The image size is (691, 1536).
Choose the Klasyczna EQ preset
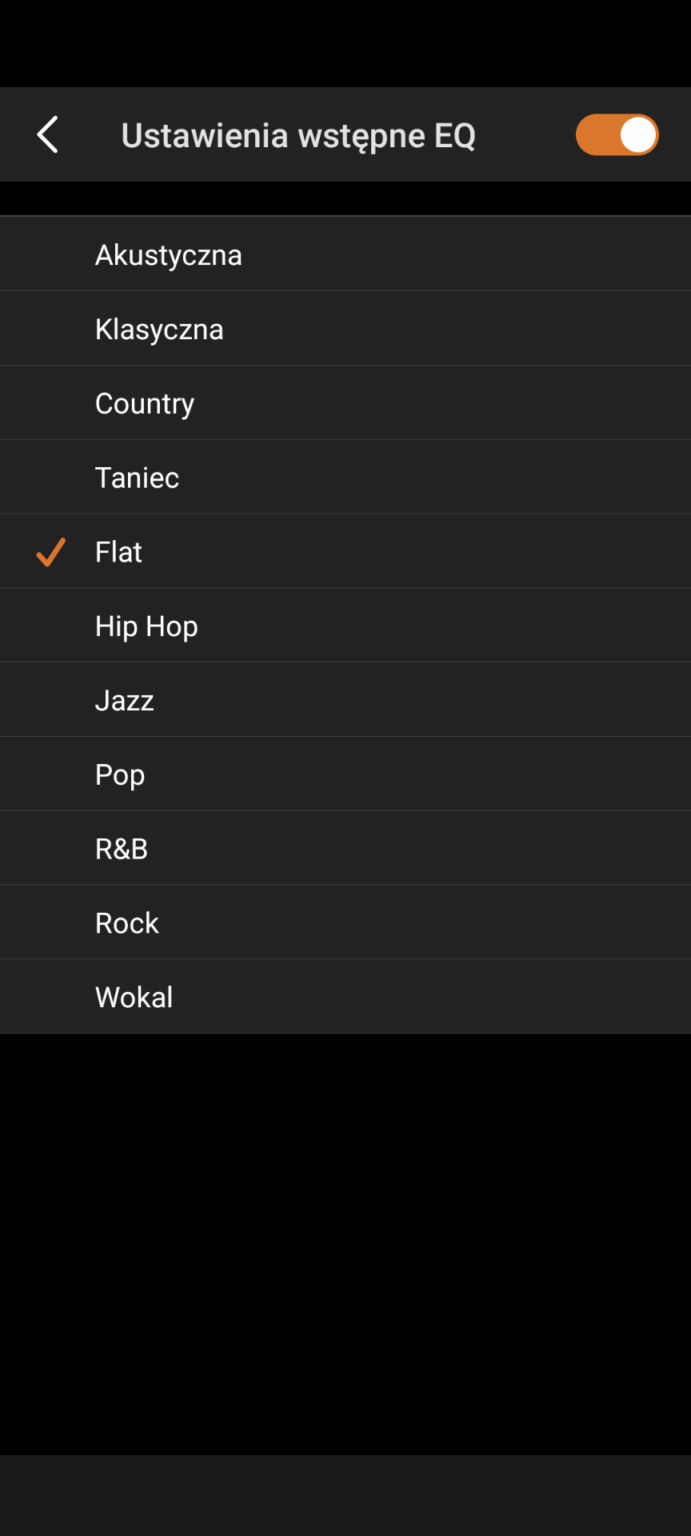(159, 329)
